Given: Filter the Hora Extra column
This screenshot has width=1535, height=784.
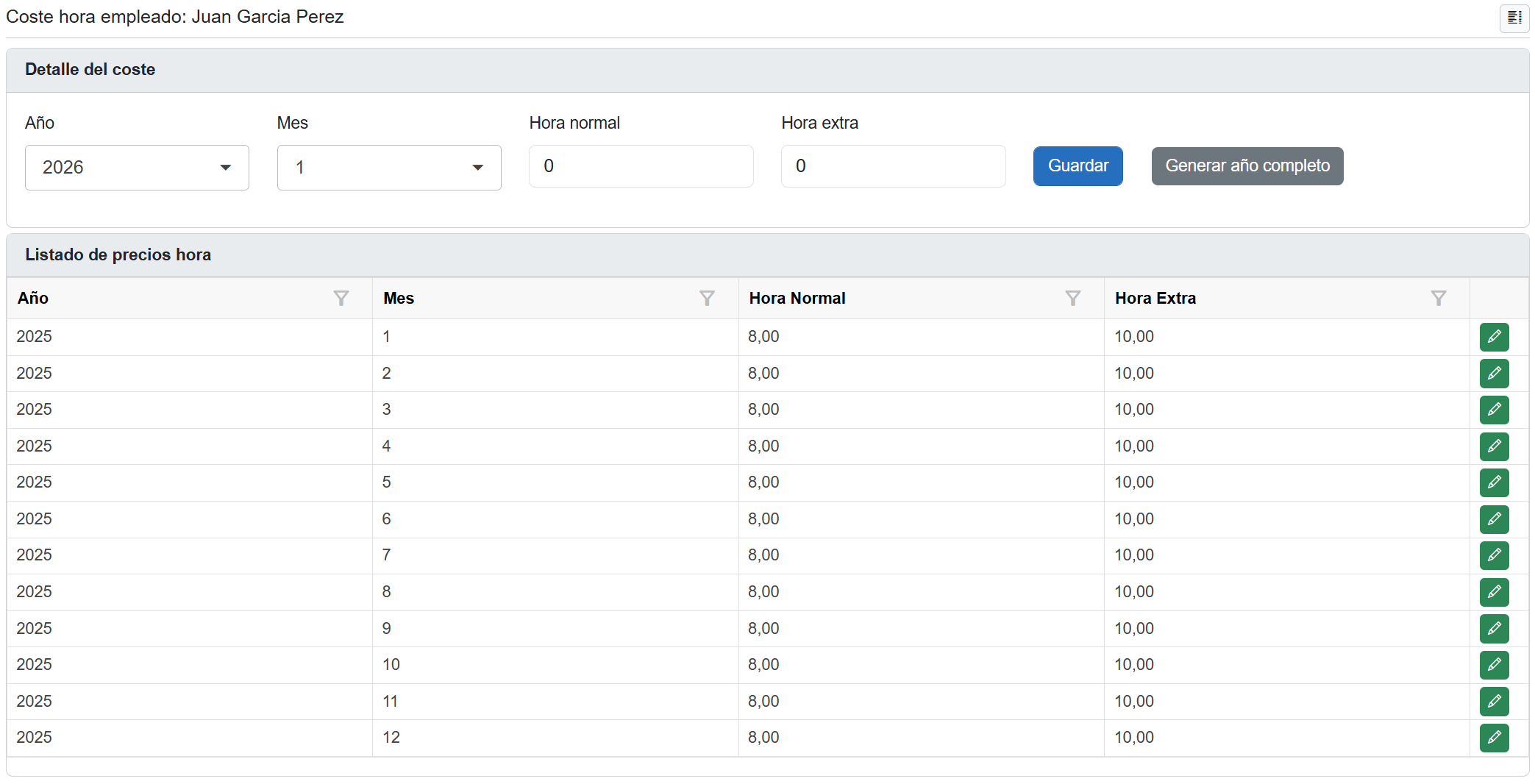Looking at the screenshot, I should click(x=1438, y=298).
